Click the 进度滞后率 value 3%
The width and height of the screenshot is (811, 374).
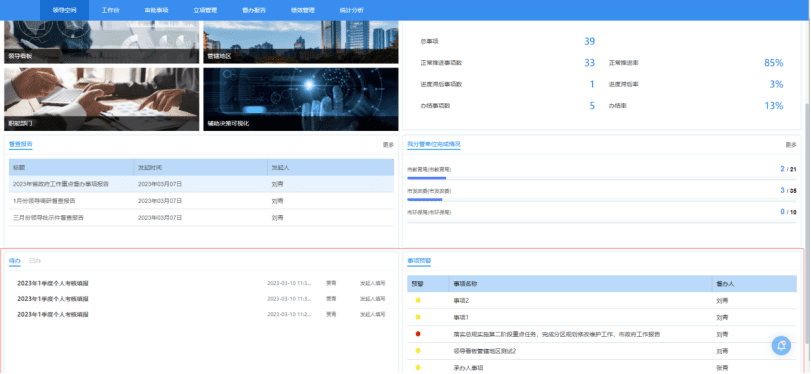(776, 84)
